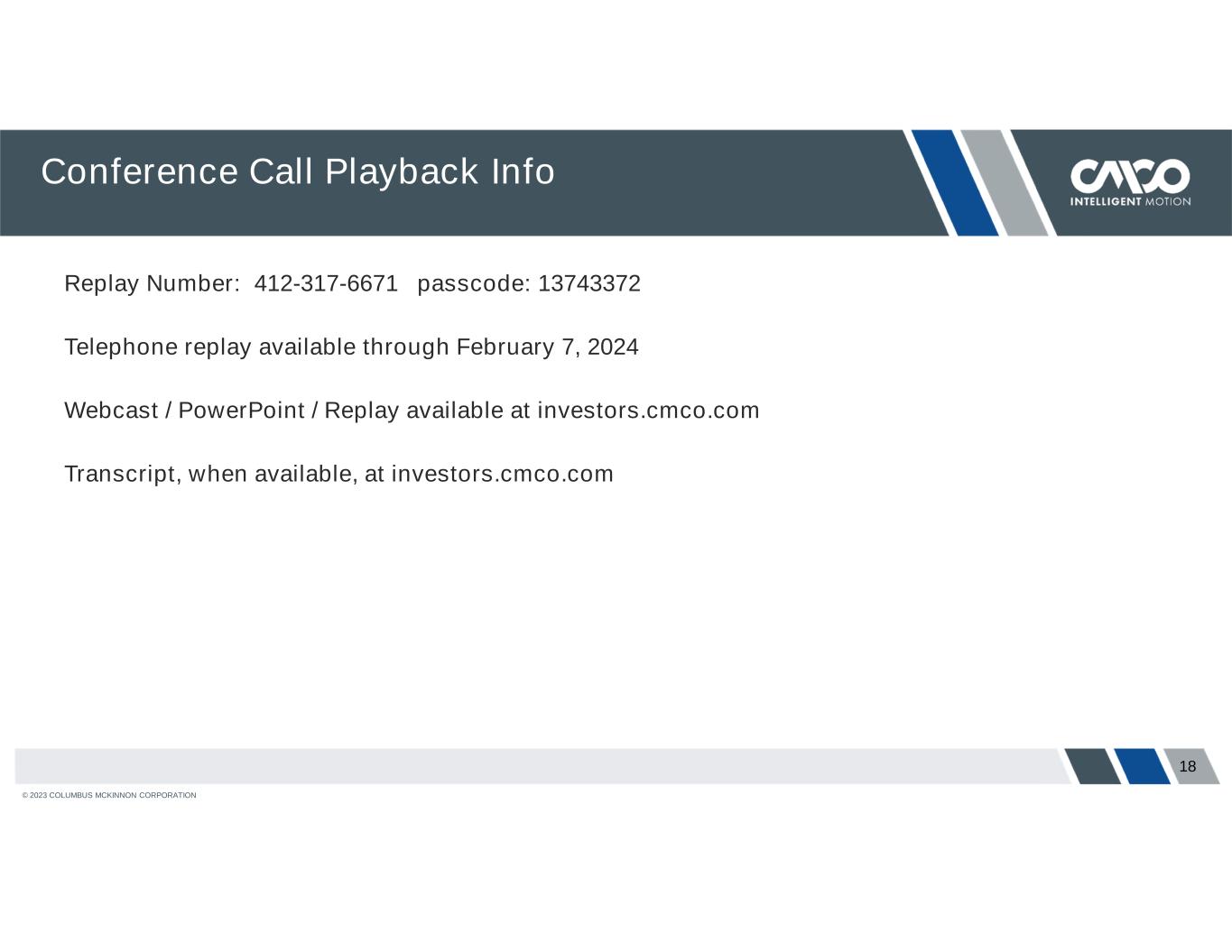Open investors.cmco.com link in Transcript line
1232x952 pixels.
[502, 474]
